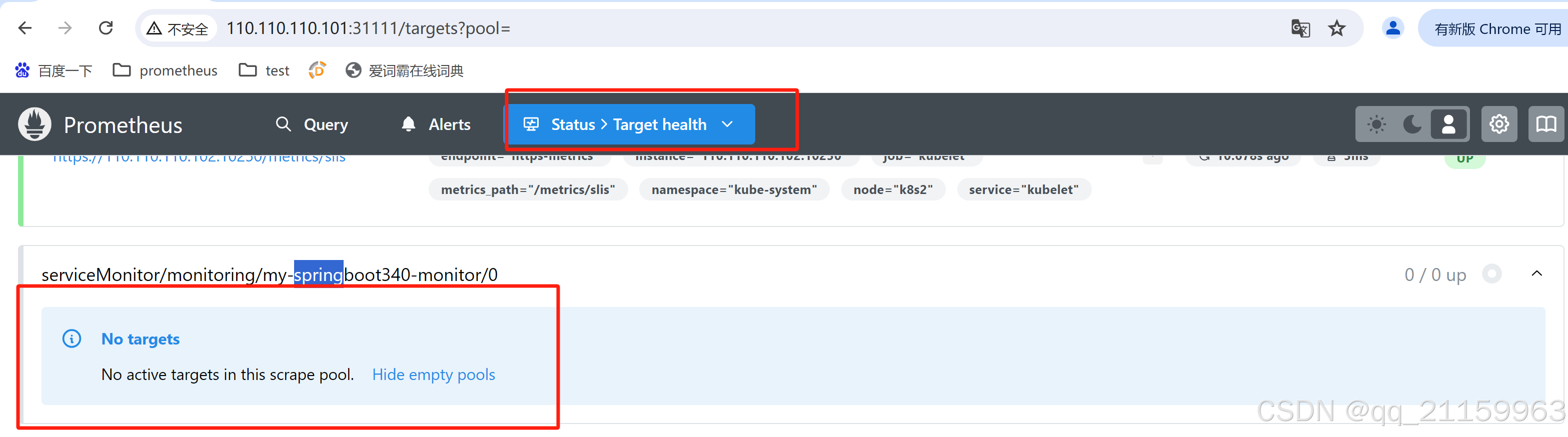This screenshot has width=1568, height=437.
Task: Go back with browser back arrow
Action: click(x=25, y=28)
